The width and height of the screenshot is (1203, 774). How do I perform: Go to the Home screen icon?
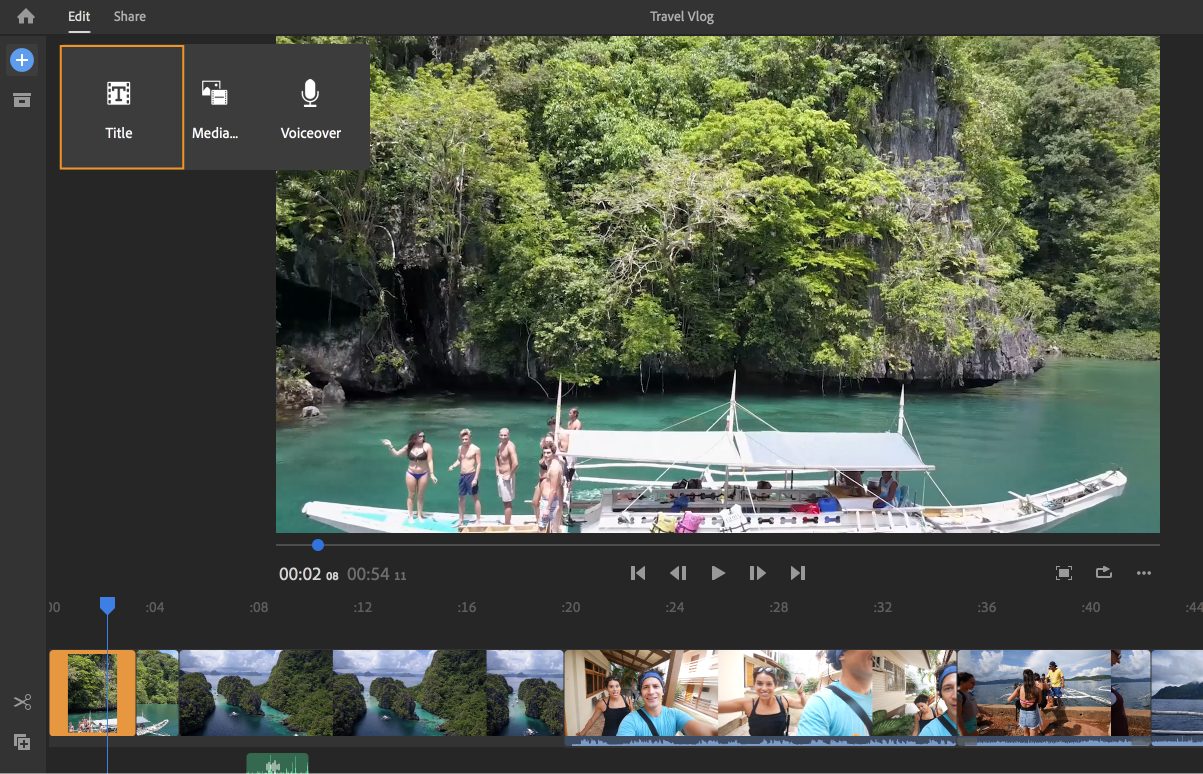pos(26,16)
